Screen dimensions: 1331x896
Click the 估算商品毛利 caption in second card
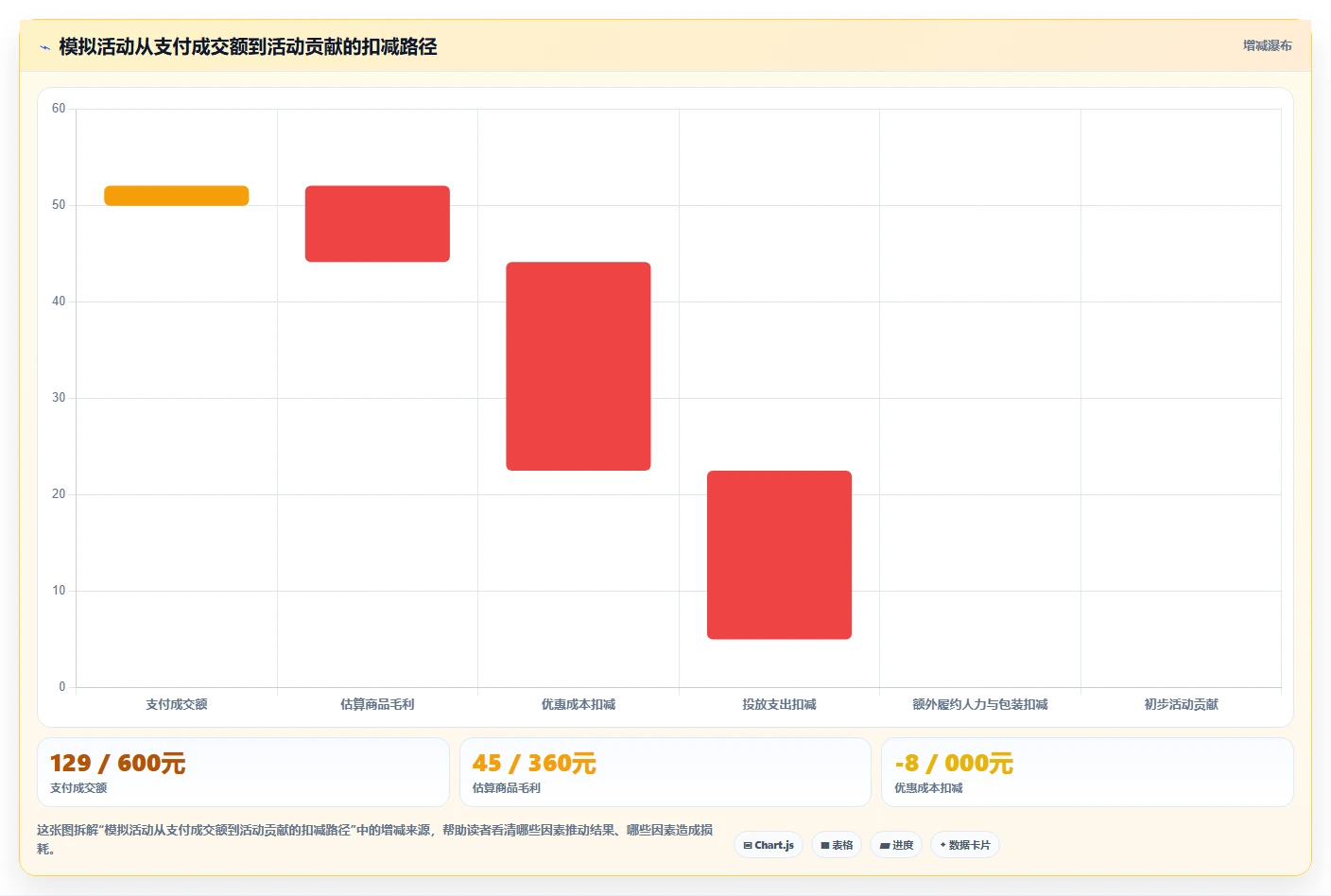[x=507, y=787]
